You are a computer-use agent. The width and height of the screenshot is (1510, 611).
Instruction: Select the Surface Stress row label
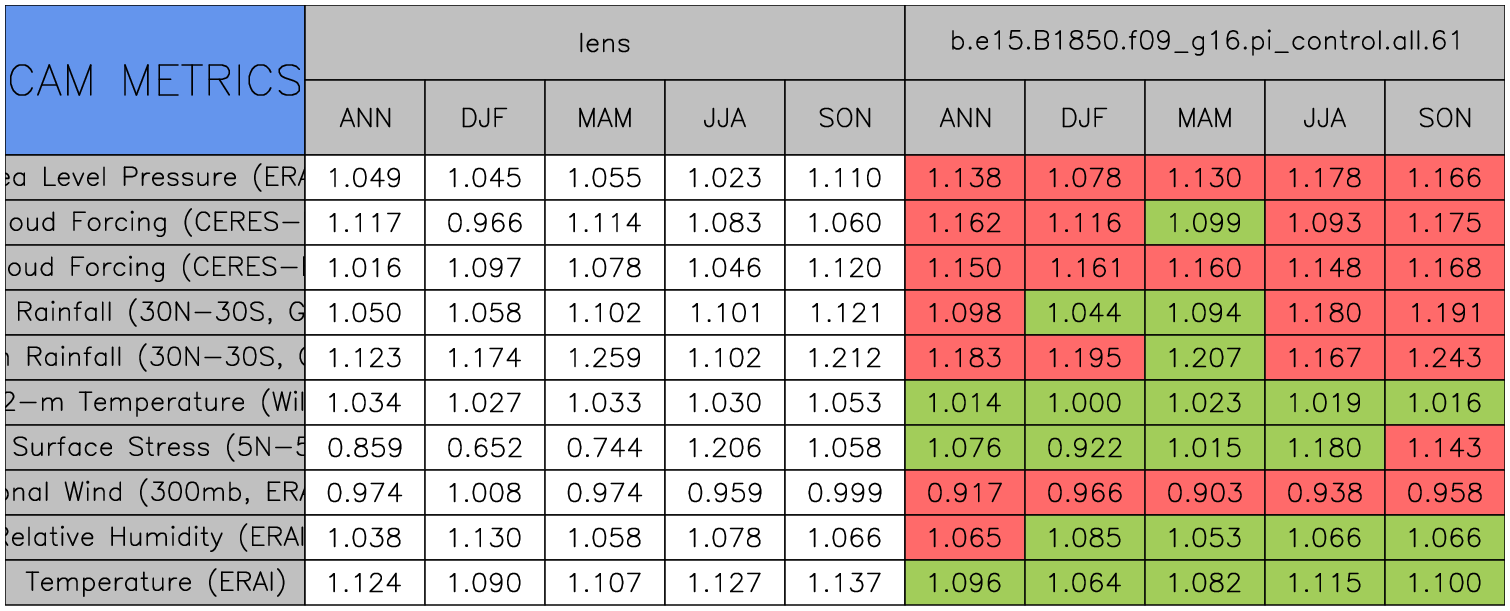(x=155, y=448)
